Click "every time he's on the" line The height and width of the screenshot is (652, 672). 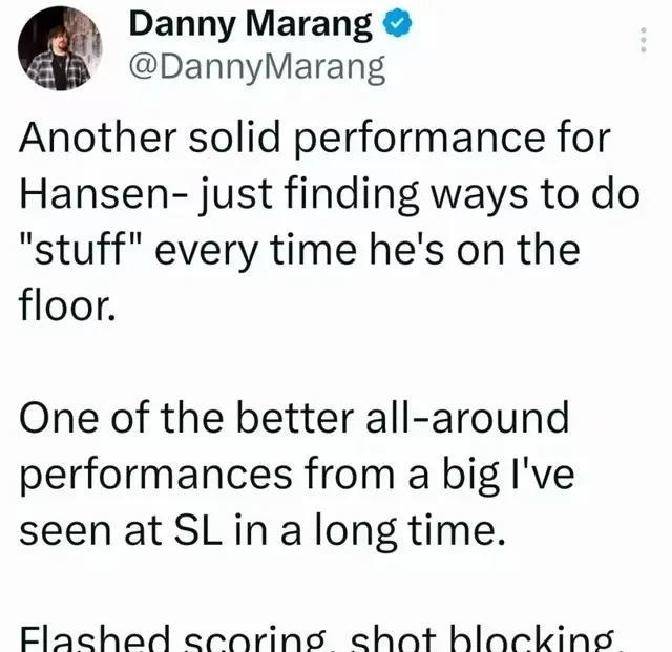pos(367,252)
